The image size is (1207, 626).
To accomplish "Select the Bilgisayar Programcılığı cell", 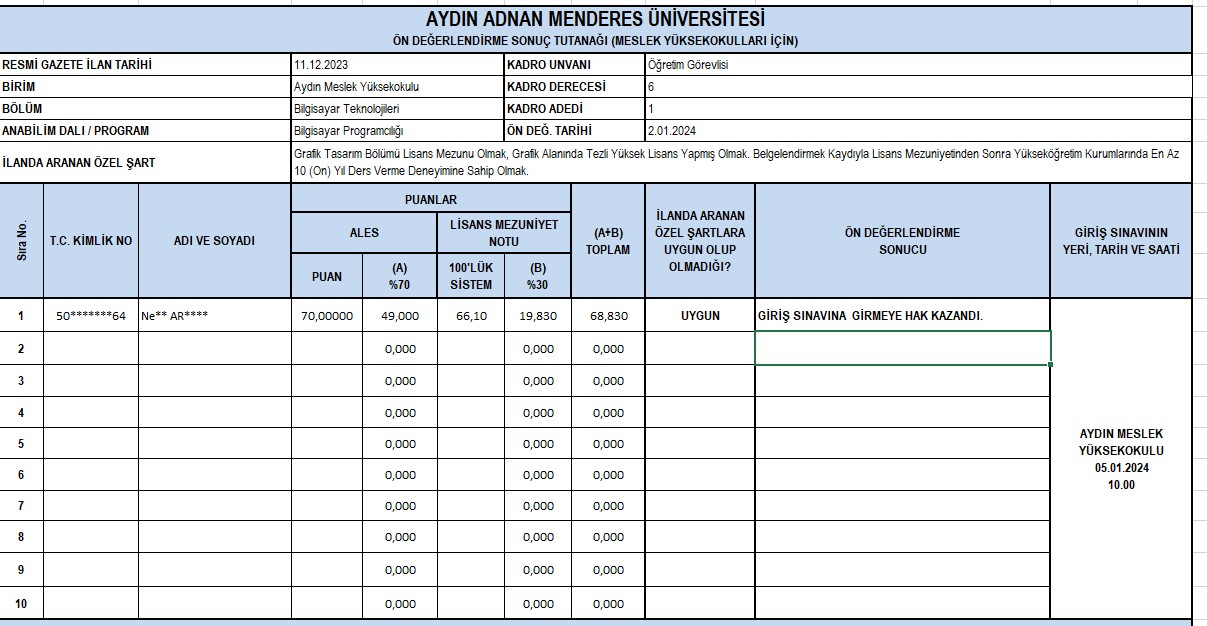I will click(396, 131).
